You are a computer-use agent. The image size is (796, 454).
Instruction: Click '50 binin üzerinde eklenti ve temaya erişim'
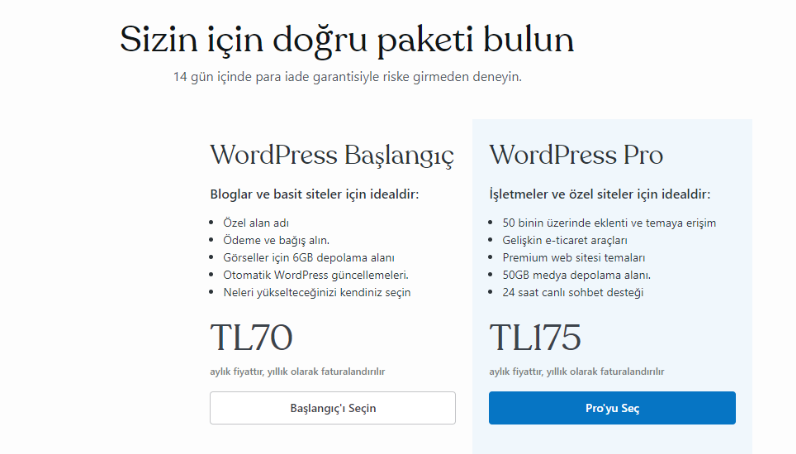[609, 223]
